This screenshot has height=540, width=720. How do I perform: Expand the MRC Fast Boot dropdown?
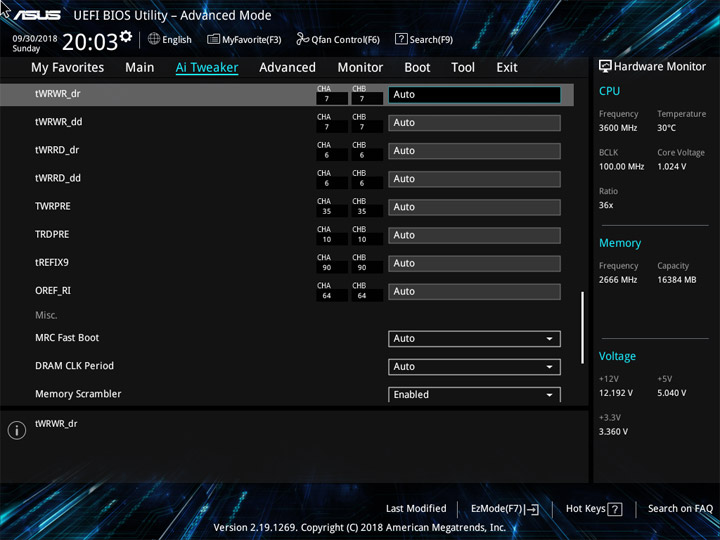(474, 339)
